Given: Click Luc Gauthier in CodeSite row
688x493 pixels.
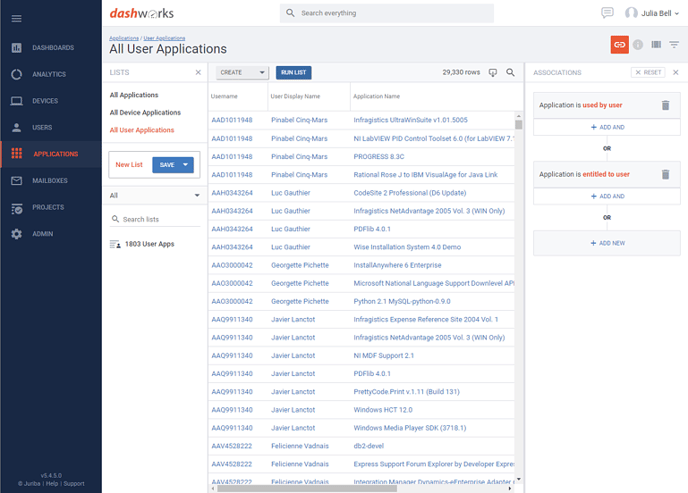Looking at the screenshot, I should pyautogui.click(x=290, y=193).
